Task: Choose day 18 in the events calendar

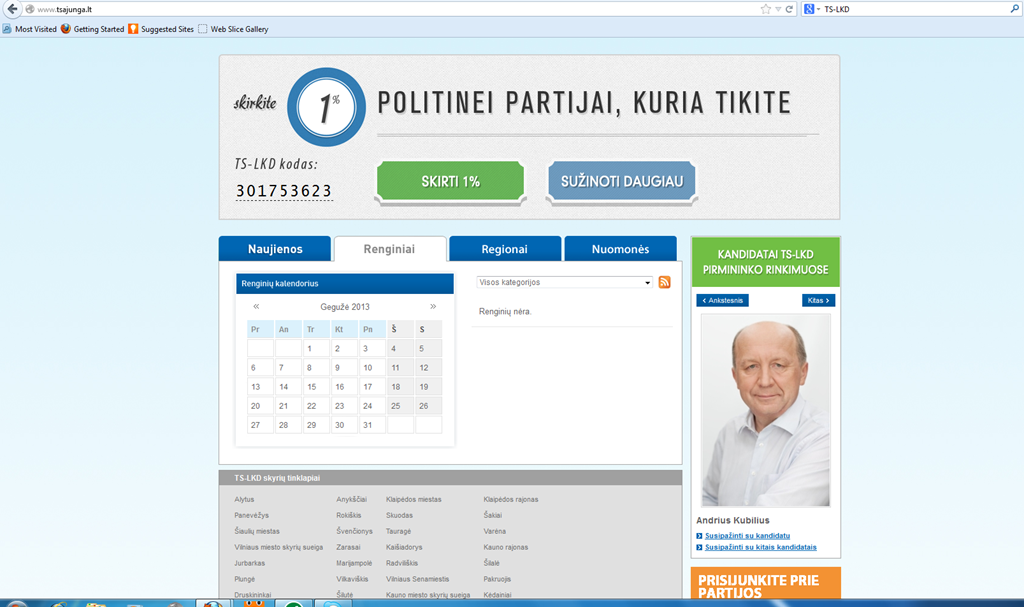Action: [x=400, y=387]
